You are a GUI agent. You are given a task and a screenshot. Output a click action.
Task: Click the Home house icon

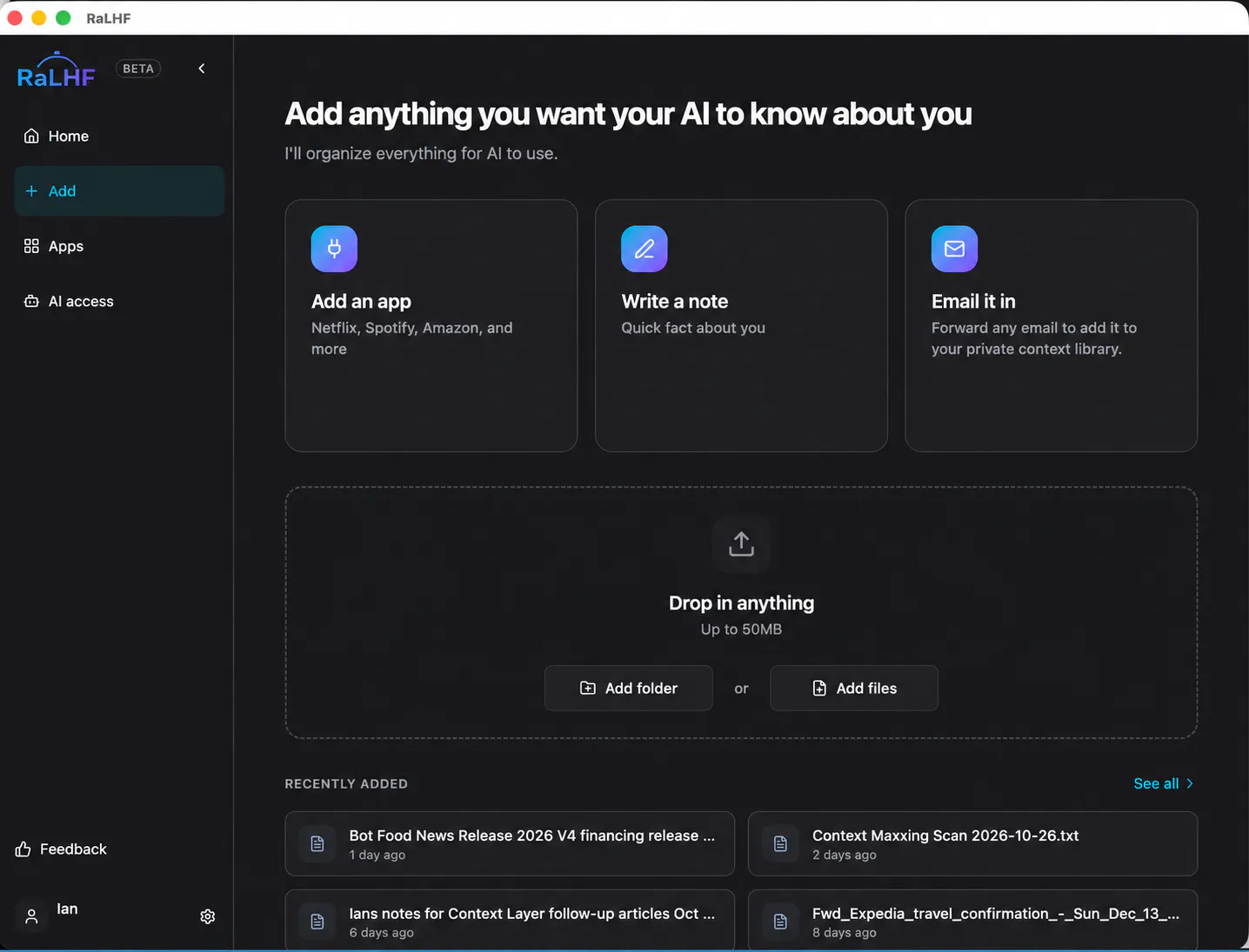coord(31,136)
